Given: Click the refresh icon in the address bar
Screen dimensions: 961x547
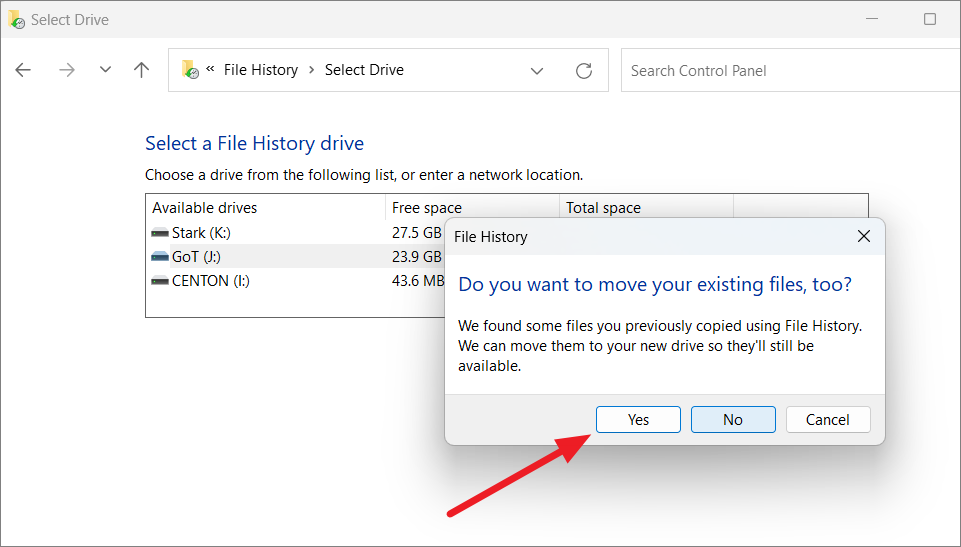Looking at the screenshot, I should point(584,71).
